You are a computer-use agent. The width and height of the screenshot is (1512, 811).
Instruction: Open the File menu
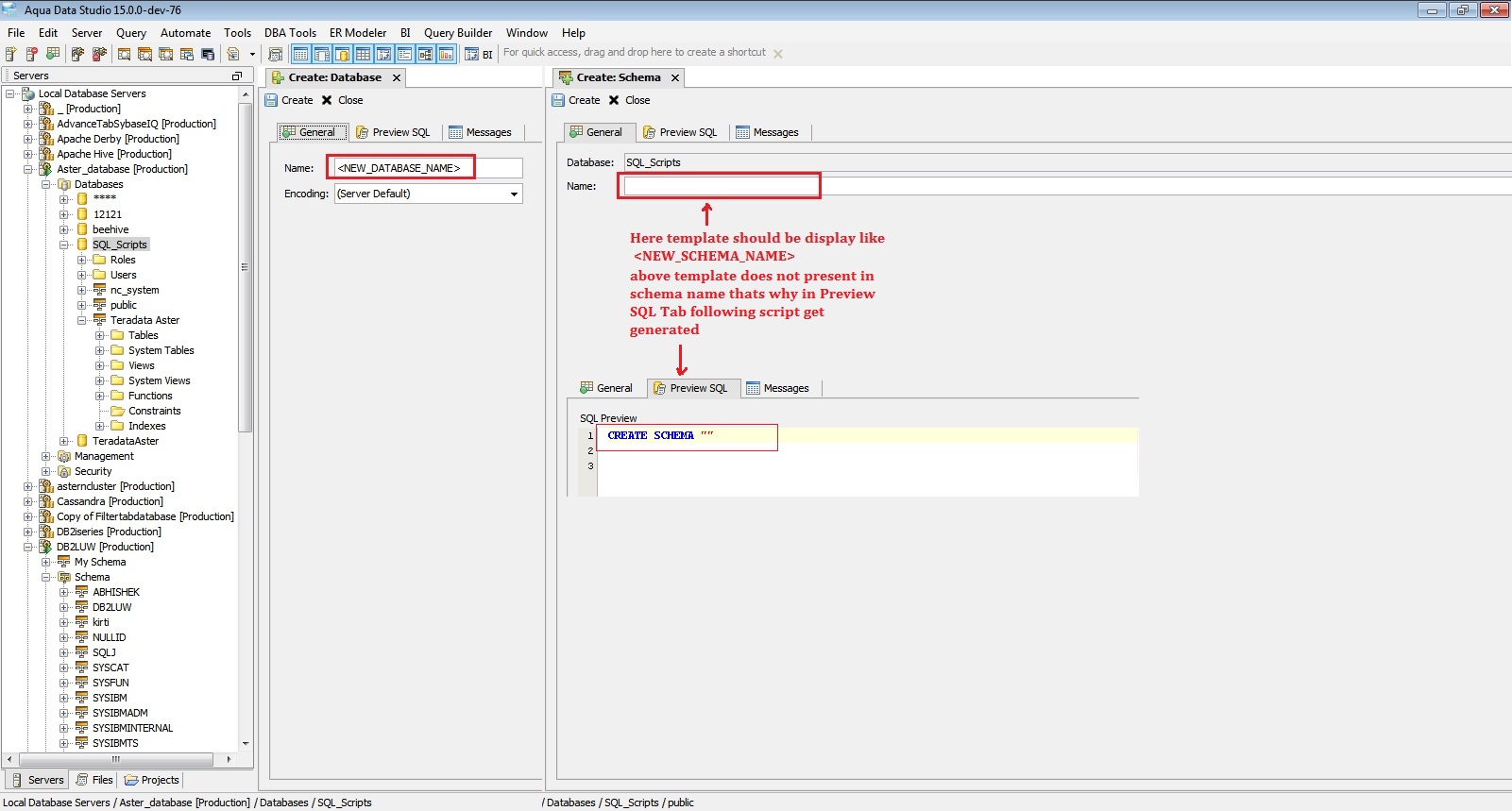coord(16,32)
